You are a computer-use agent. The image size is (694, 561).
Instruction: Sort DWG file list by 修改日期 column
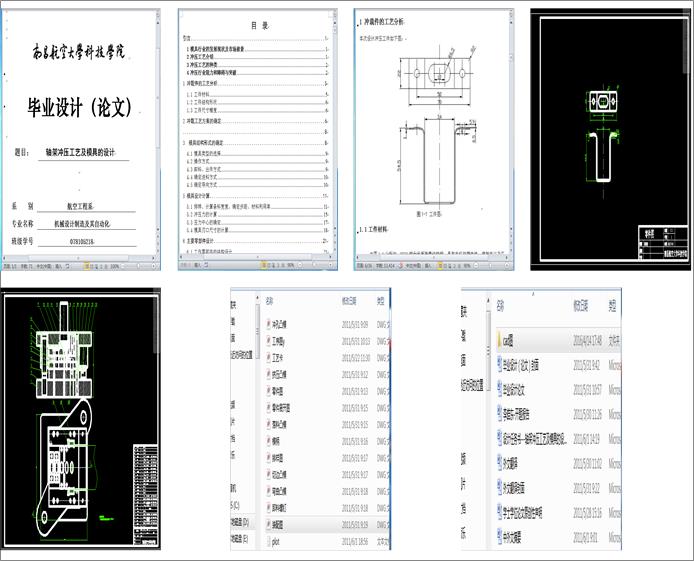pos(349,301)
